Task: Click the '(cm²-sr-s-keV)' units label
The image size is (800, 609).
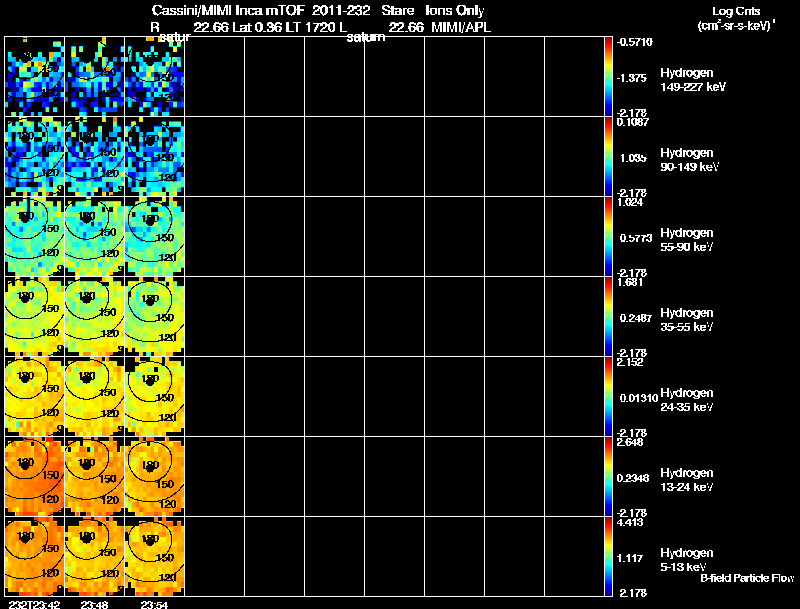Action: tap(735, 25)
